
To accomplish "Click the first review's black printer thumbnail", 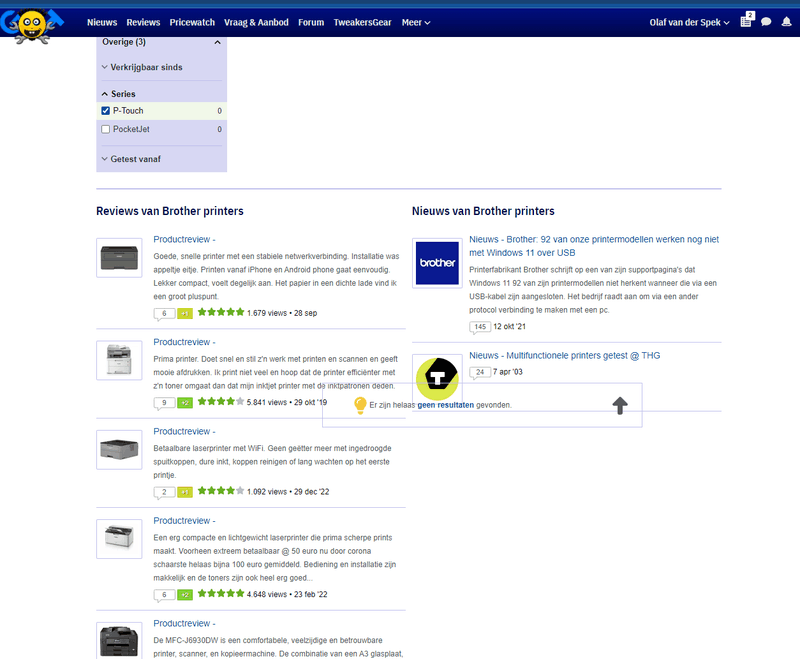I will (x=119, y=258).
